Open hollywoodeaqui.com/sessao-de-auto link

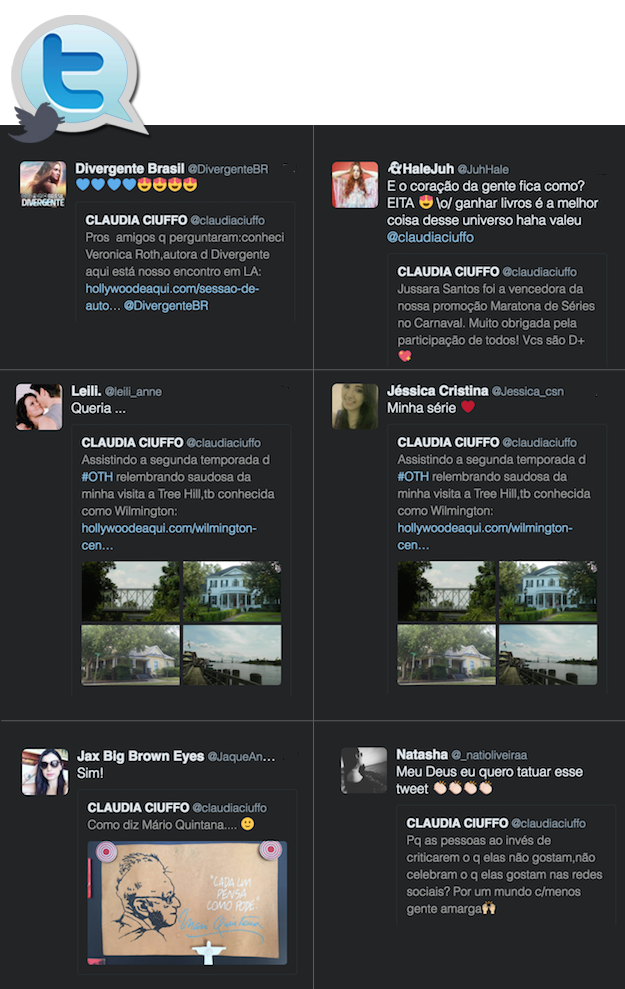172,297
